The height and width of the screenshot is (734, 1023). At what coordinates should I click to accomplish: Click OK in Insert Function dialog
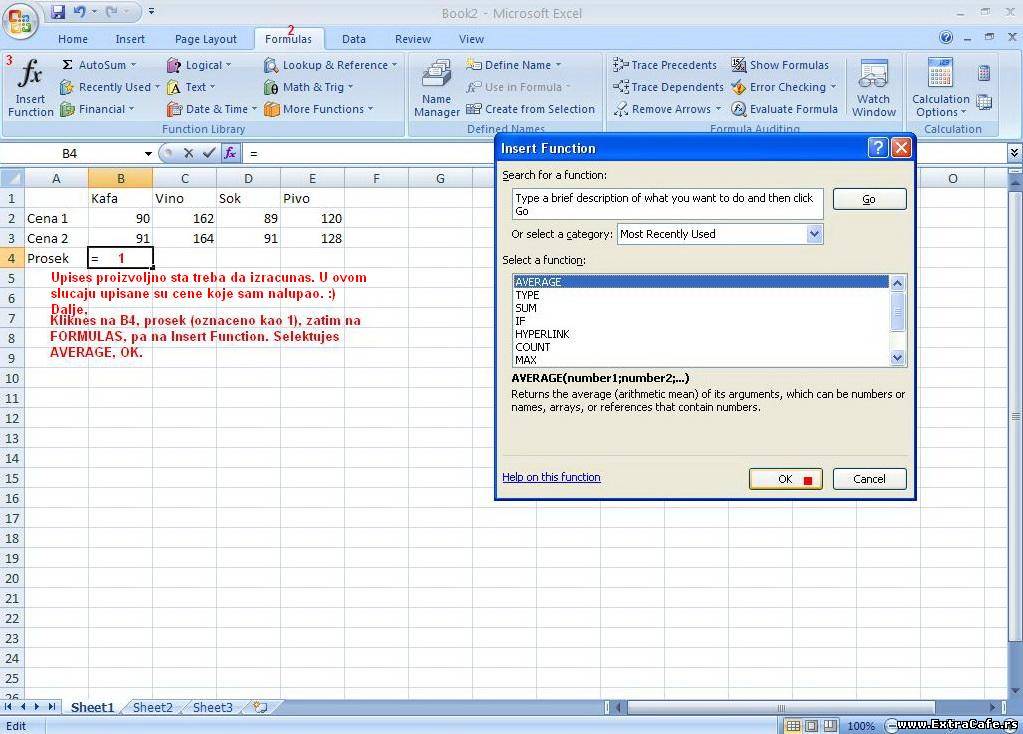pos(786,479)
